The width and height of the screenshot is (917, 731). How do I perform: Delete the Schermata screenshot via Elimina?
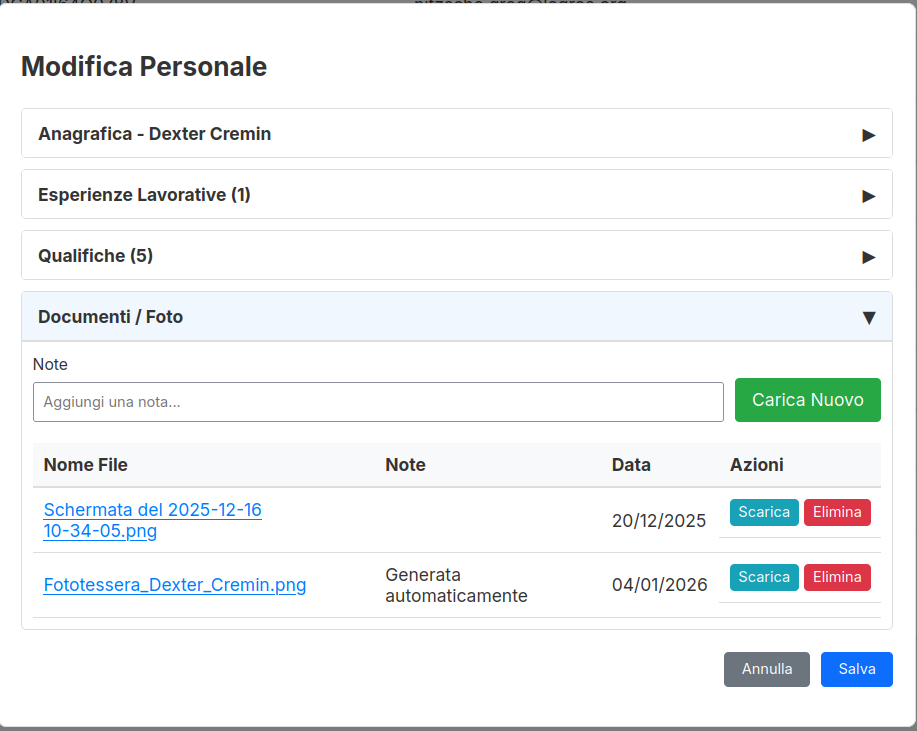[837, 512]
